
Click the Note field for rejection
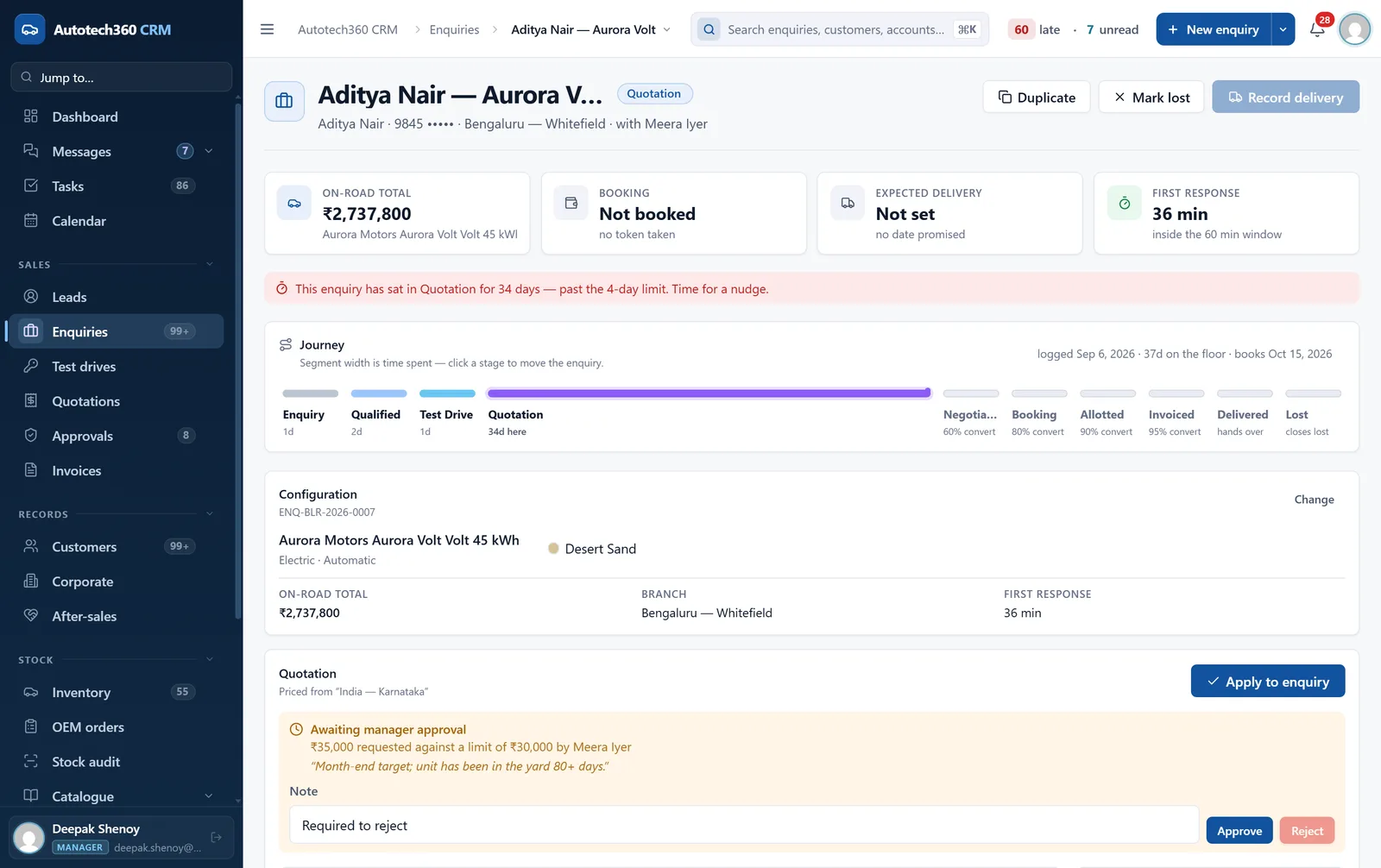click(744, 825)
